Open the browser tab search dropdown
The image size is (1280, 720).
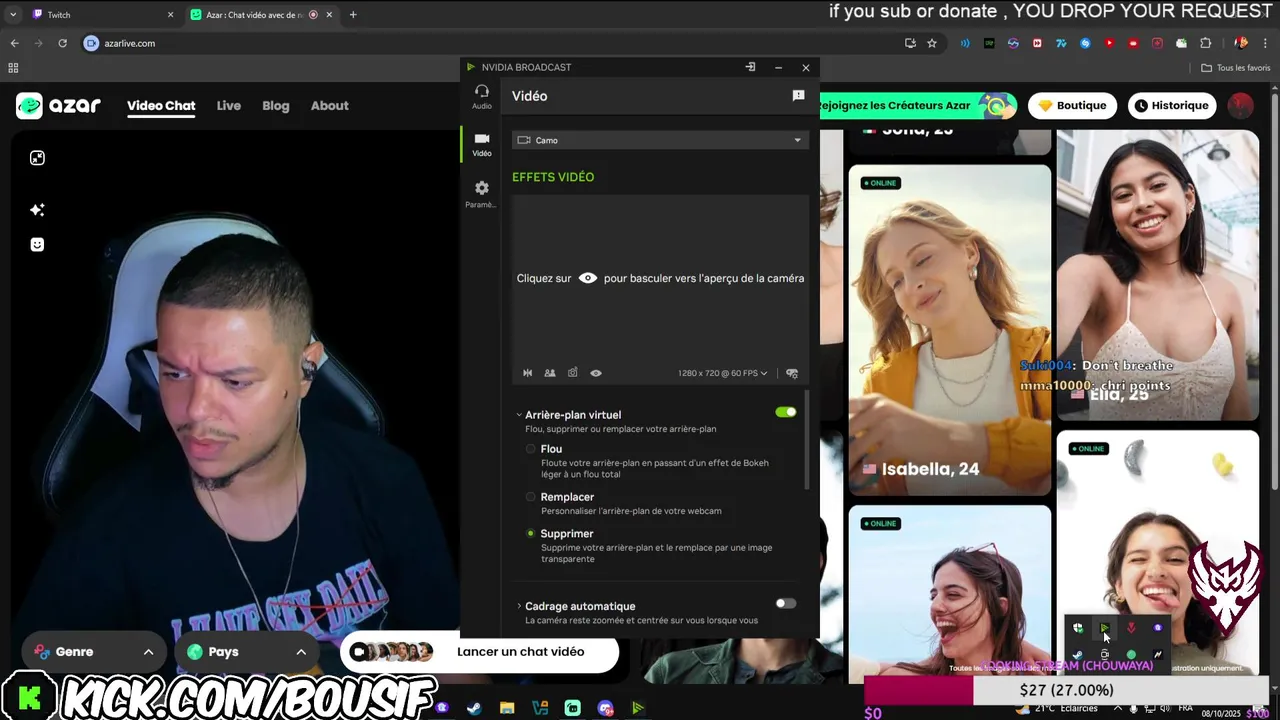pyautogui.click(x=12, y=15)
